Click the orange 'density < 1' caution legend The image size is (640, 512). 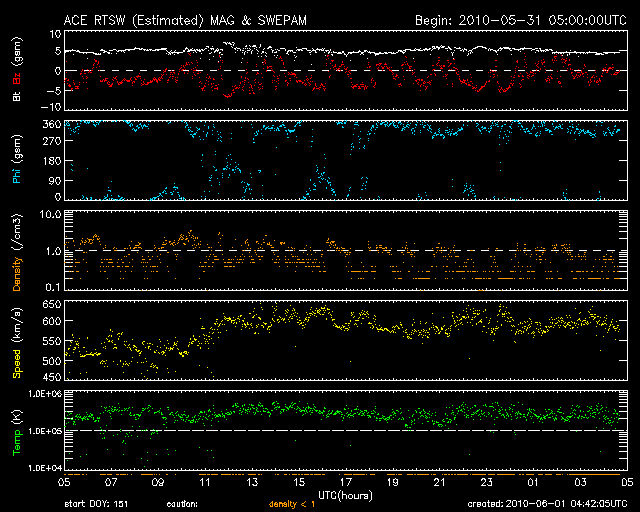pos(292,503)
